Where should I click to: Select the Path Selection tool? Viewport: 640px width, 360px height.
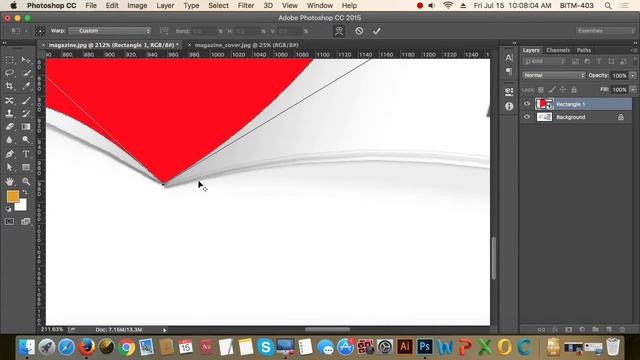tap(9, 167)
